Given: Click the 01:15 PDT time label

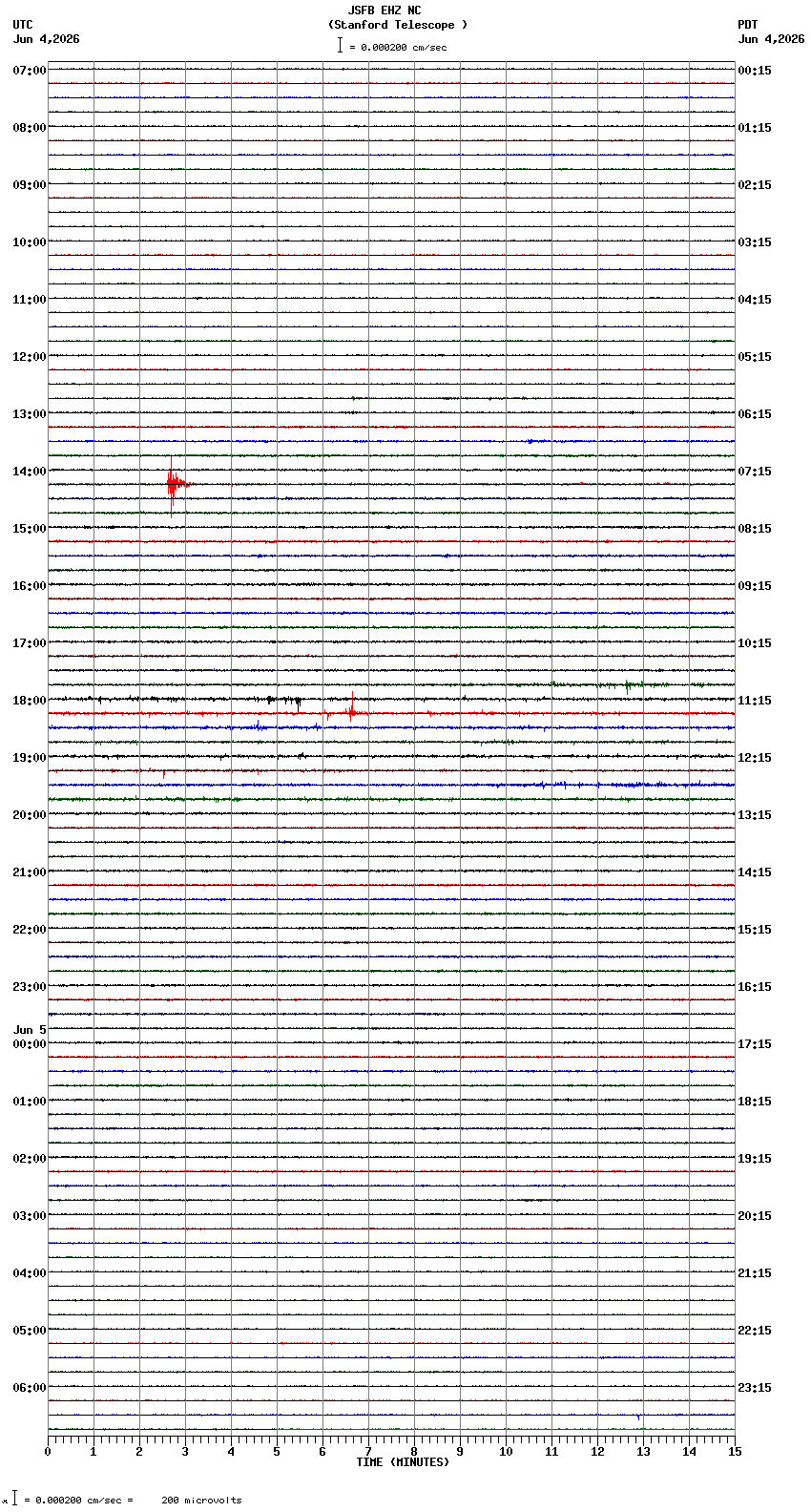Looking at the screenshot, I should (755, 128).
